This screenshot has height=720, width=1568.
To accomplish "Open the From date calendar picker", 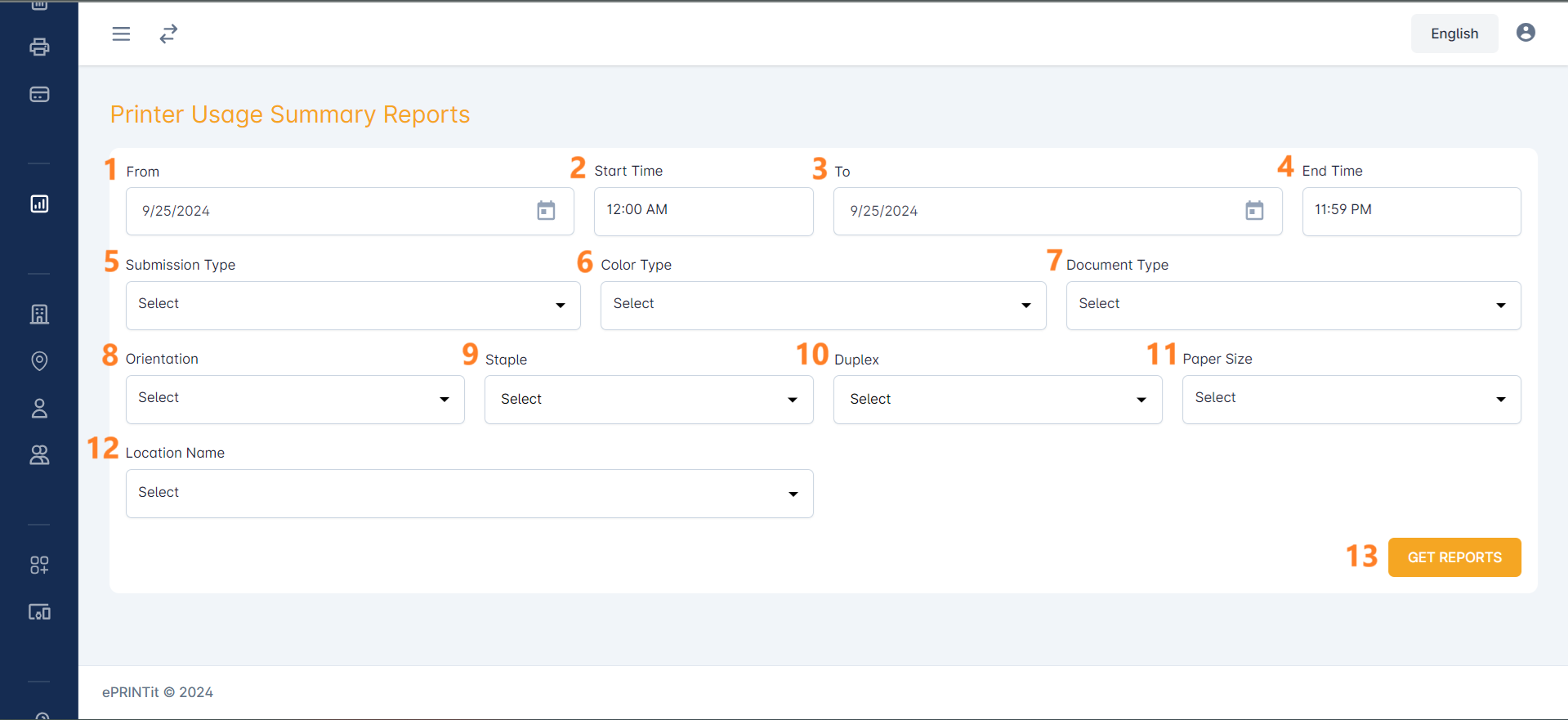I will [546, 211].
